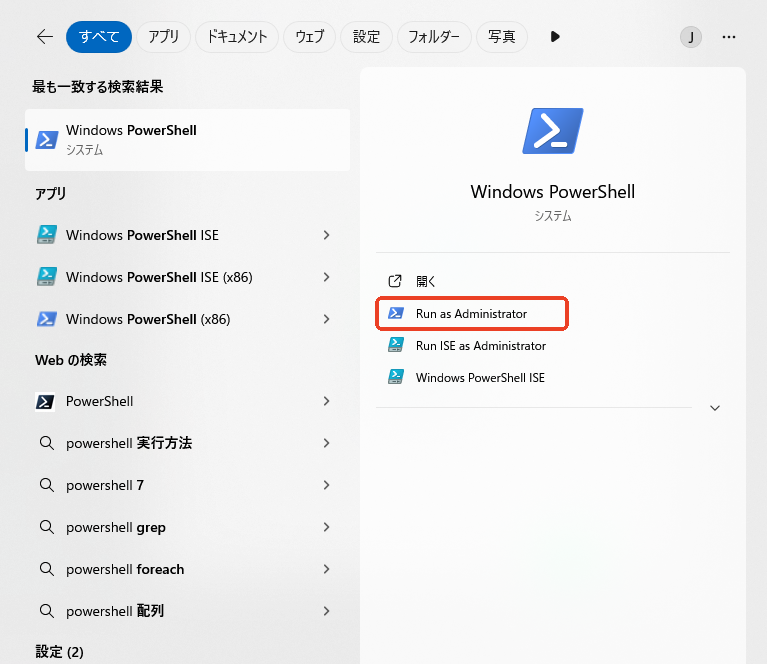This screenshot has height=664, width=767.
Task: Switch to the 写真 filter tab
Action: click(x=502, y=37)
